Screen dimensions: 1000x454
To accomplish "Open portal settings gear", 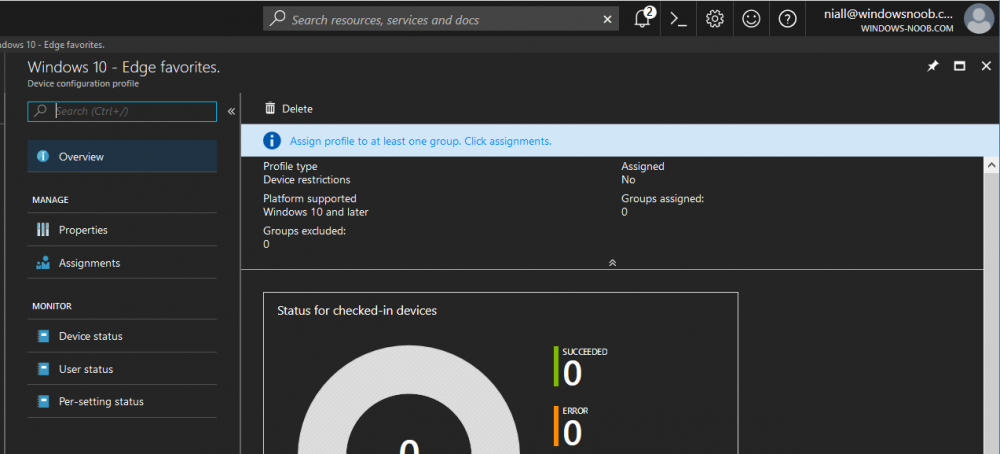I will [715, 19].
